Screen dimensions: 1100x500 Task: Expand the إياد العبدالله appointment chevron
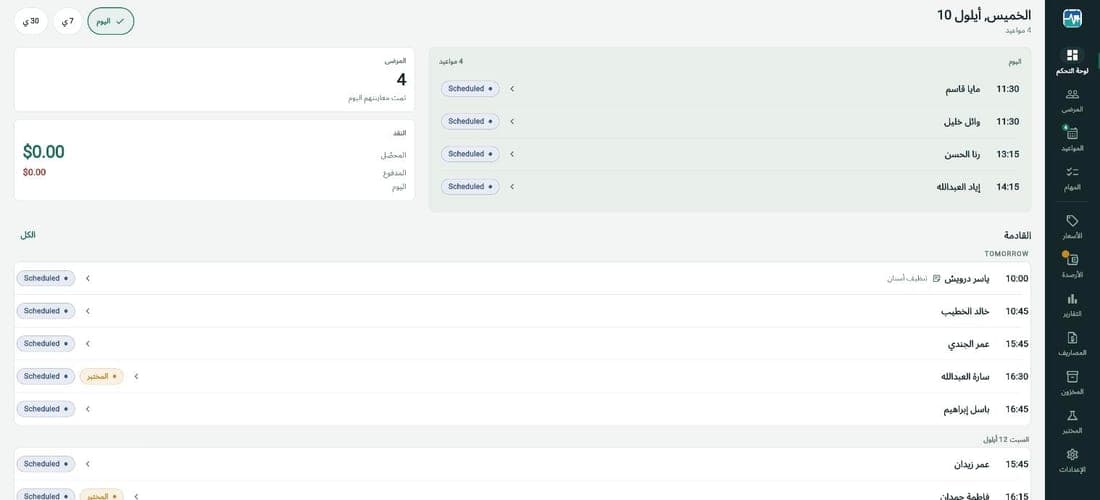[512, 187]
